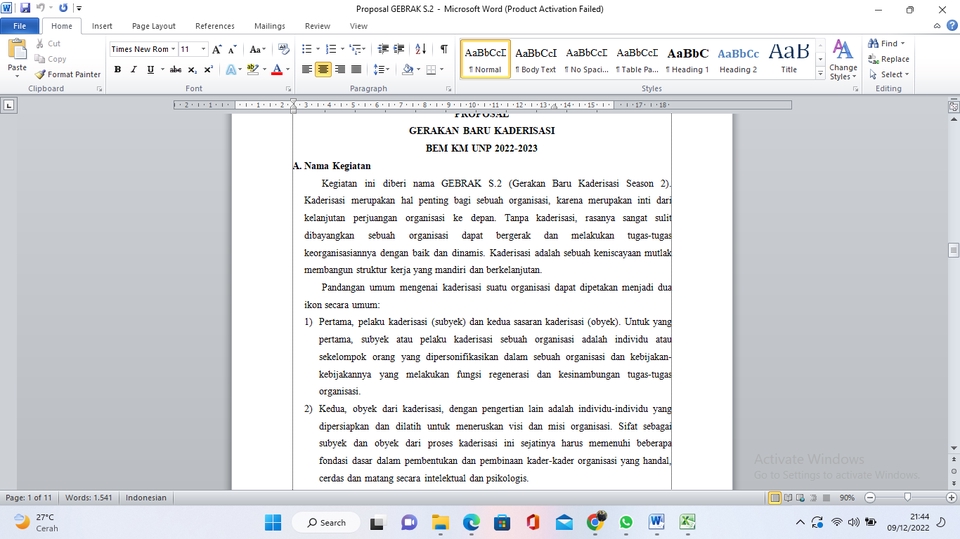This screenshot has height=539, width=960.
Task: Increase paragraph indent
Action: [399, 49]
